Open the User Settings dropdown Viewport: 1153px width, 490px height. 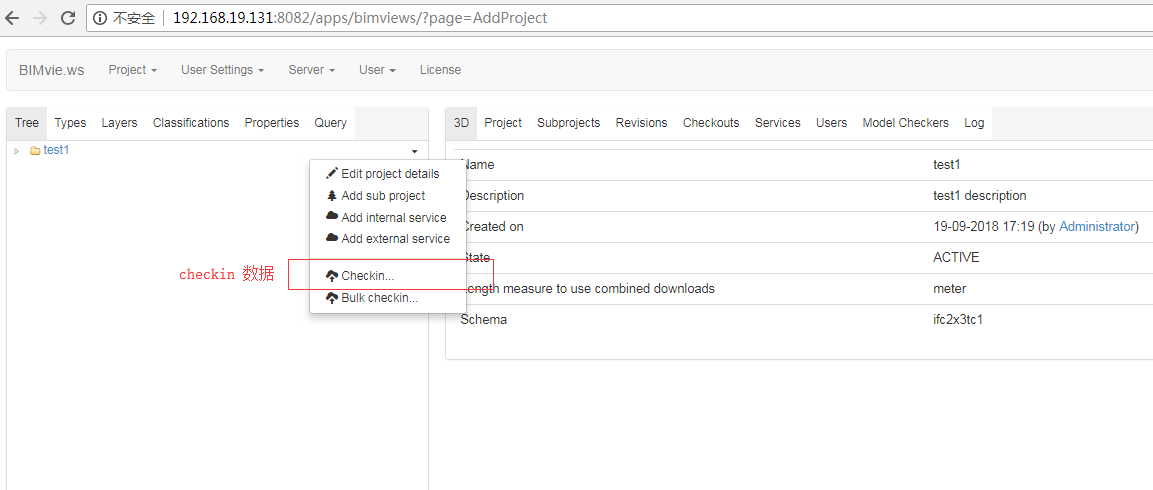(222, 70)
